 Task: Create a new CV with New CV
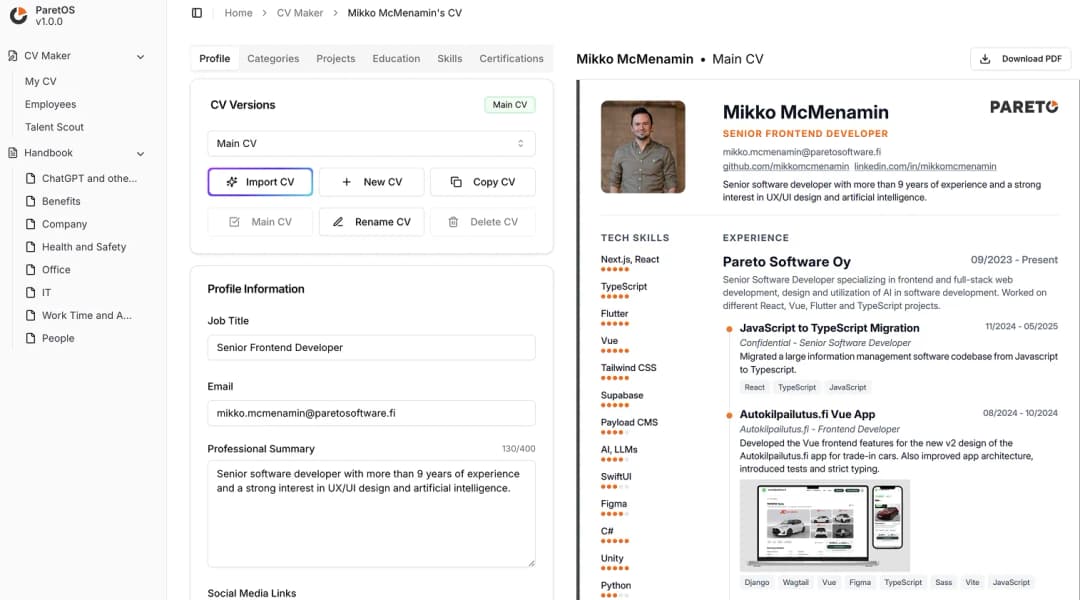371,182
